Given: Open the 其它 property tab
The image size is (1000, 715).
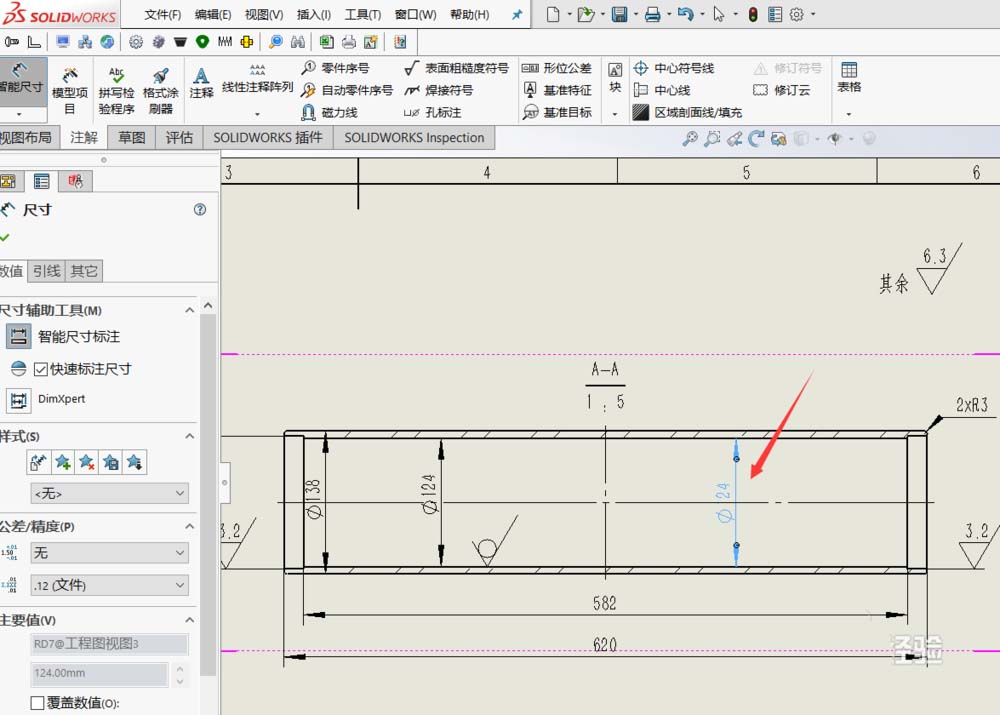Looking at the screenshot, I should (84, 270).
